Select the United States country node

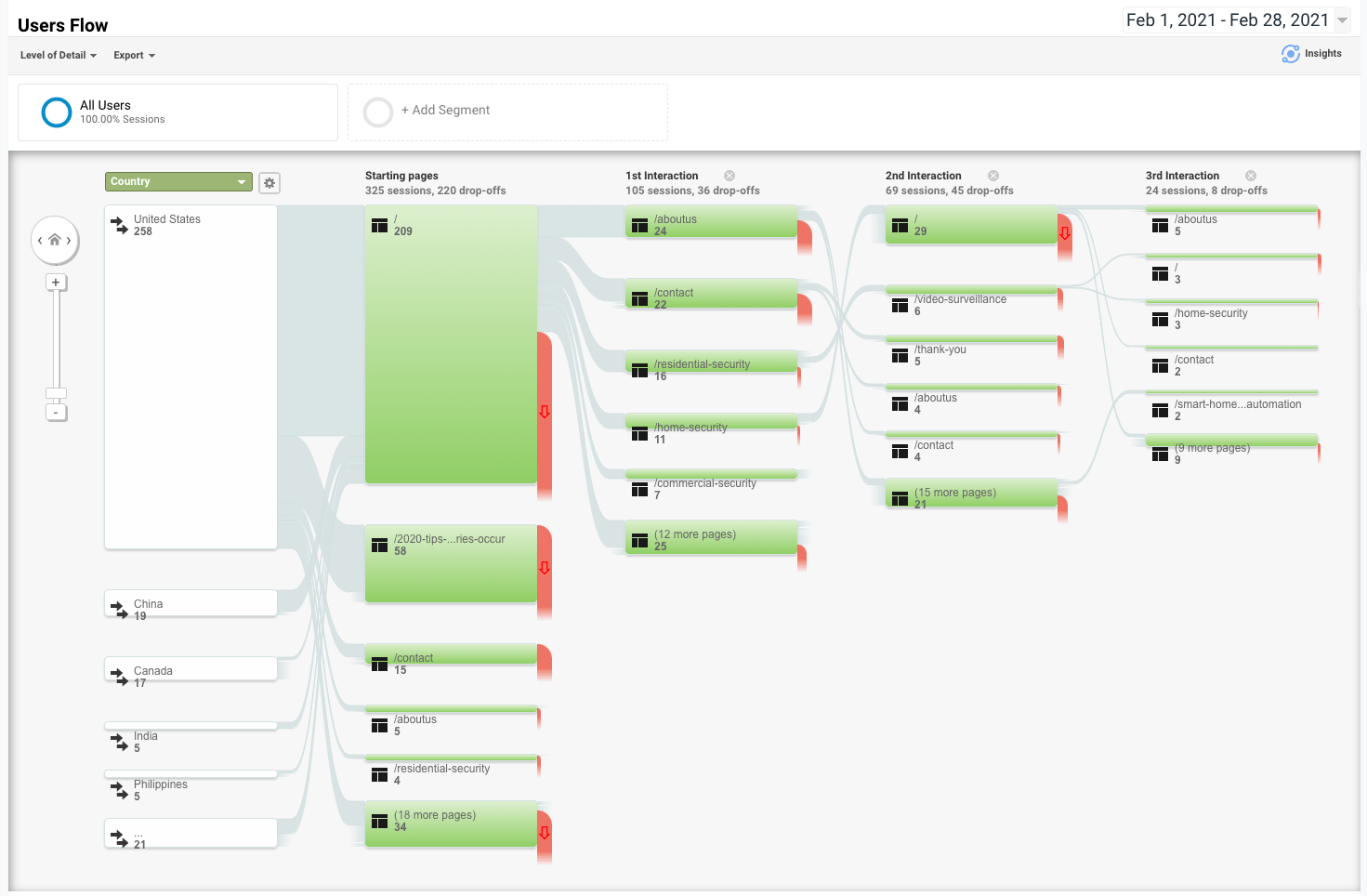(x=191, y=376)
